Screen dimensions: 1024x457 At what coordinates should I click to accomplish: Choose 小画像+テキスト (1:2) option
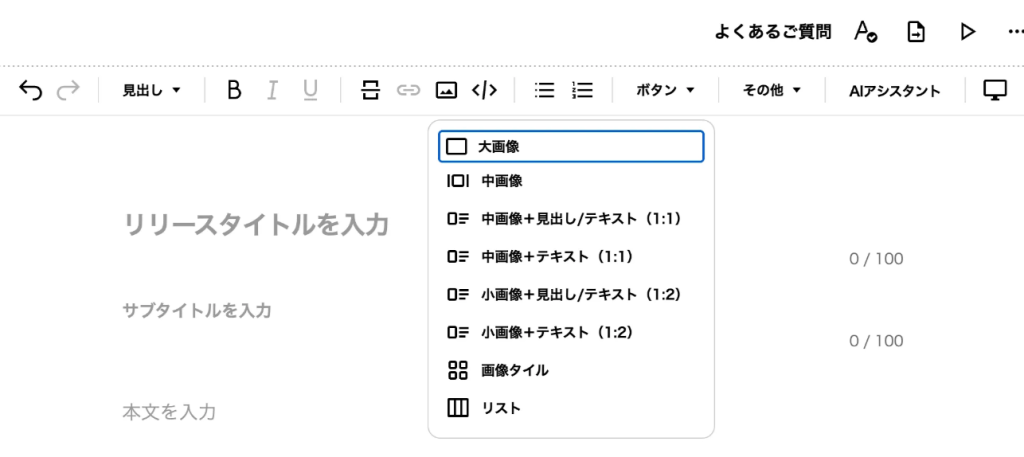click(571, 332)
